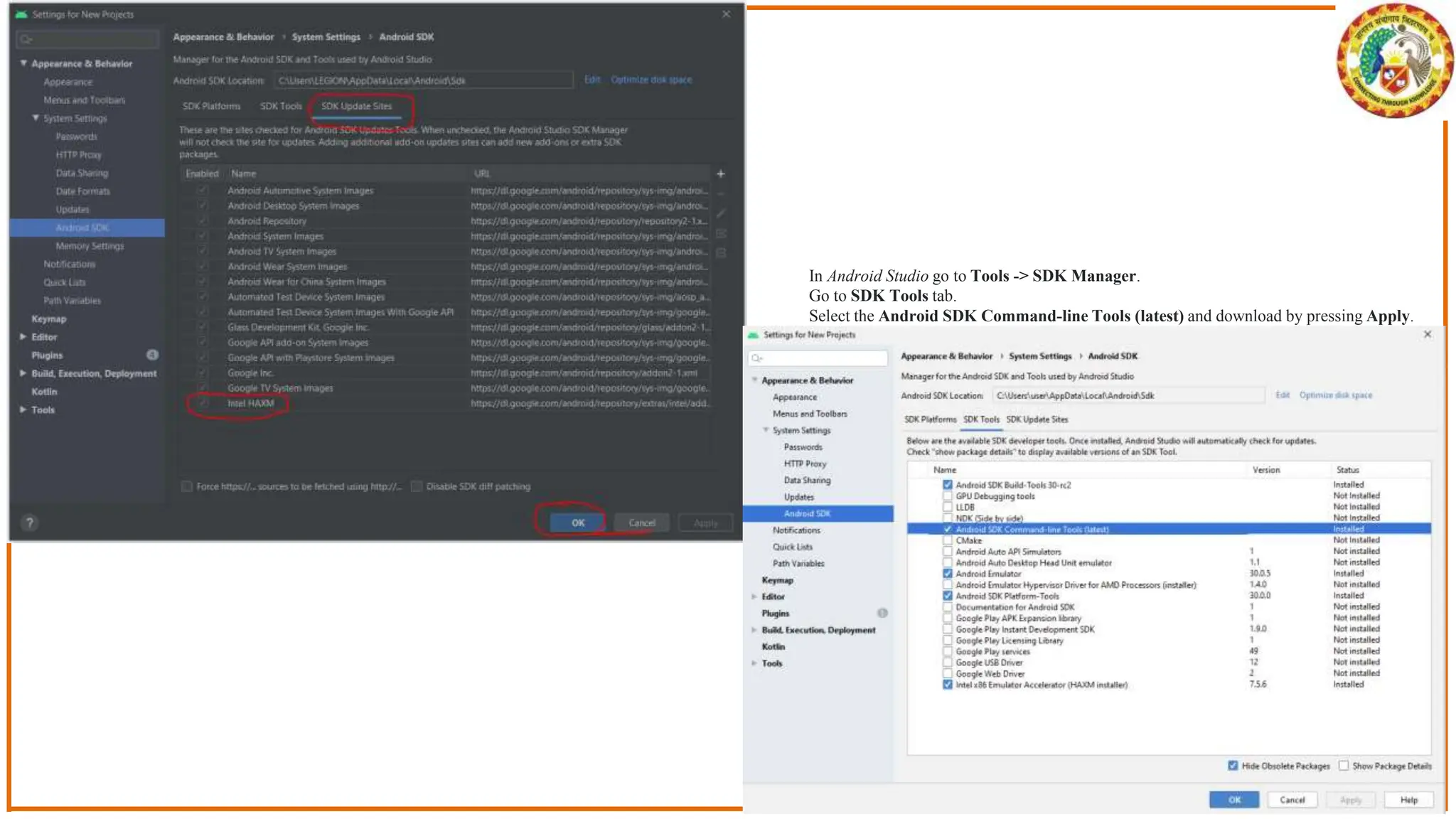Switch to SDK Platforms tab in dark window

click(211, 106)
